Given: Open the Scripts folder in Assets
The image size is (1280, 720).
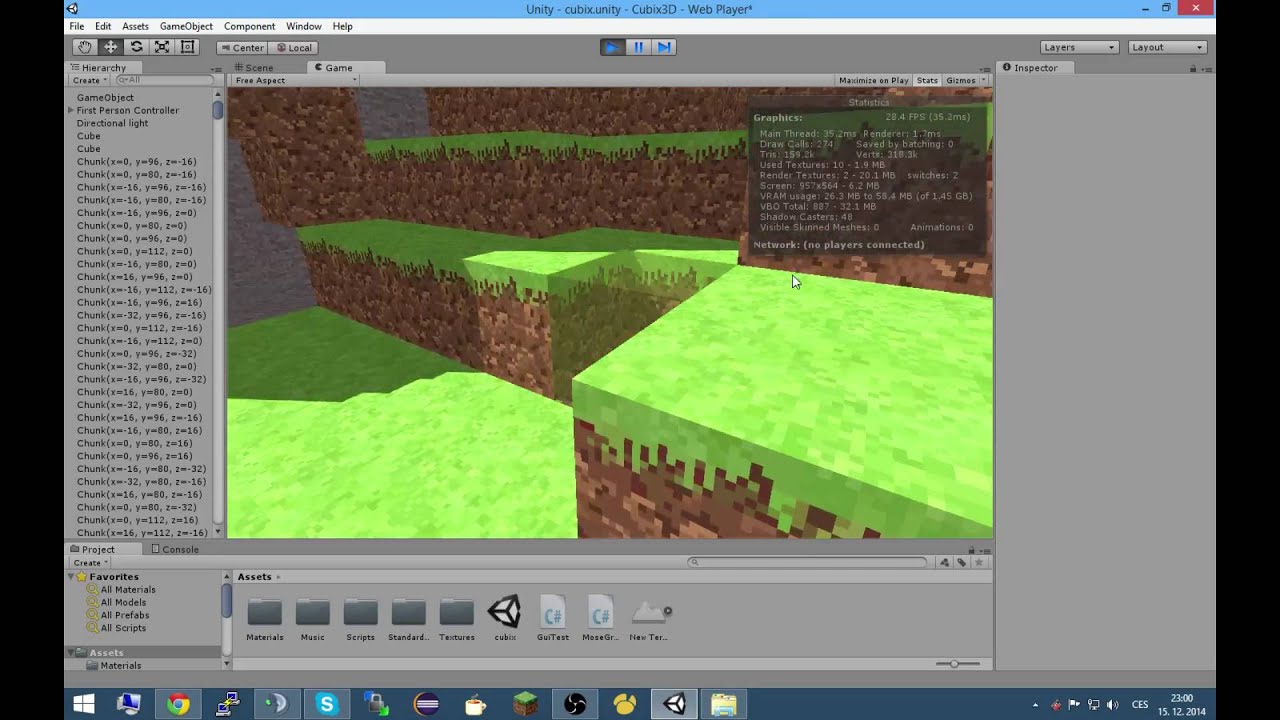Looking at the screenshot, I should pyautogui.click(x=361, y=620).
